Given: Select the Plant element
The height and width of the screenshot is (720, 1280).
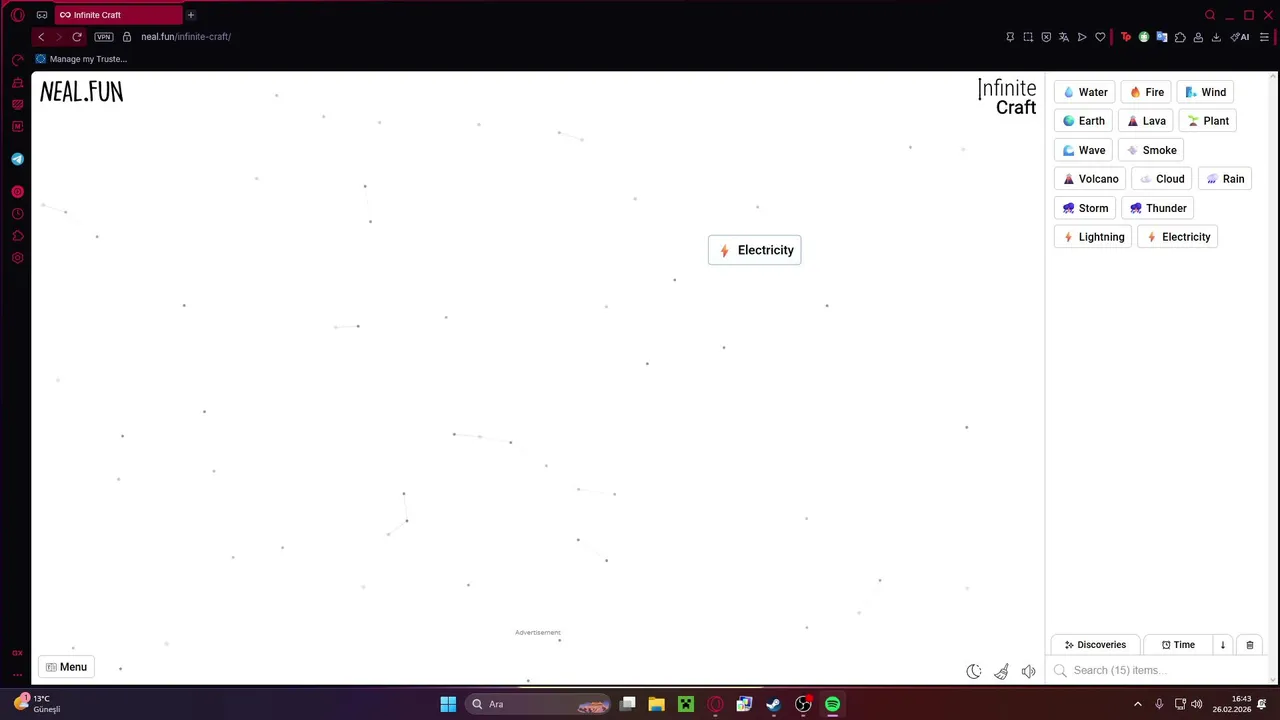Looking at the screenshot, I should click(1208, 121).
